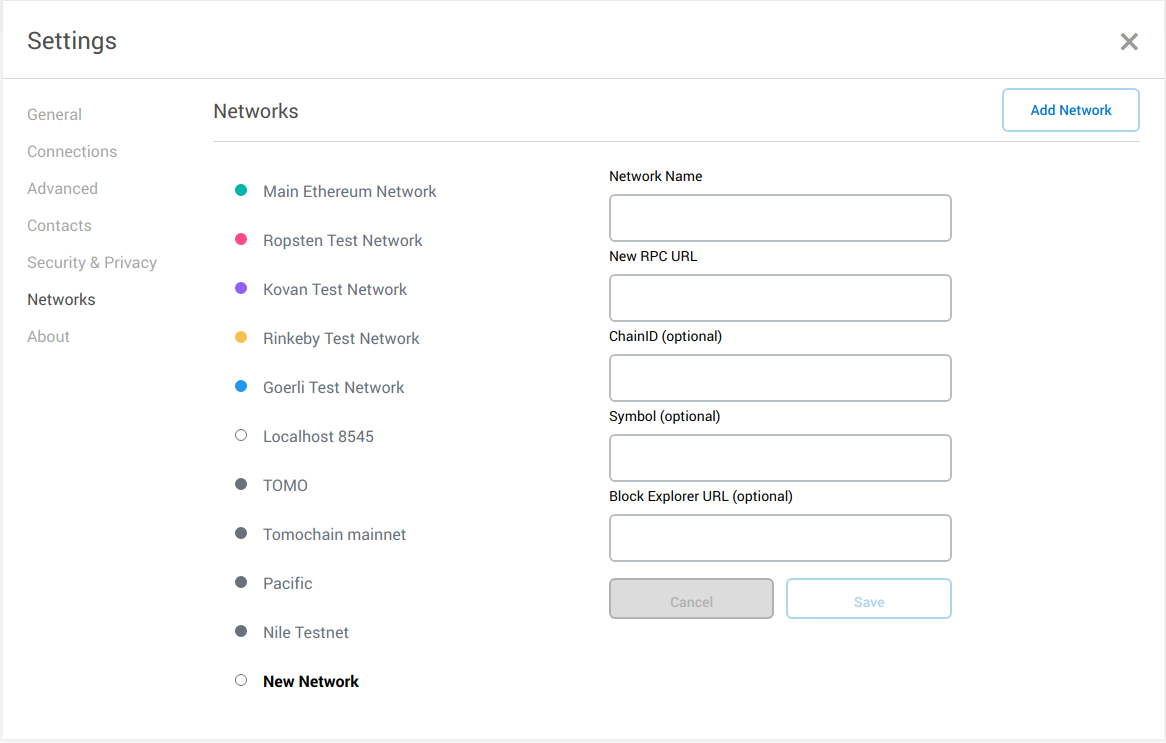Click the purple dot beside Kovan Test Network

pos(241,288)
